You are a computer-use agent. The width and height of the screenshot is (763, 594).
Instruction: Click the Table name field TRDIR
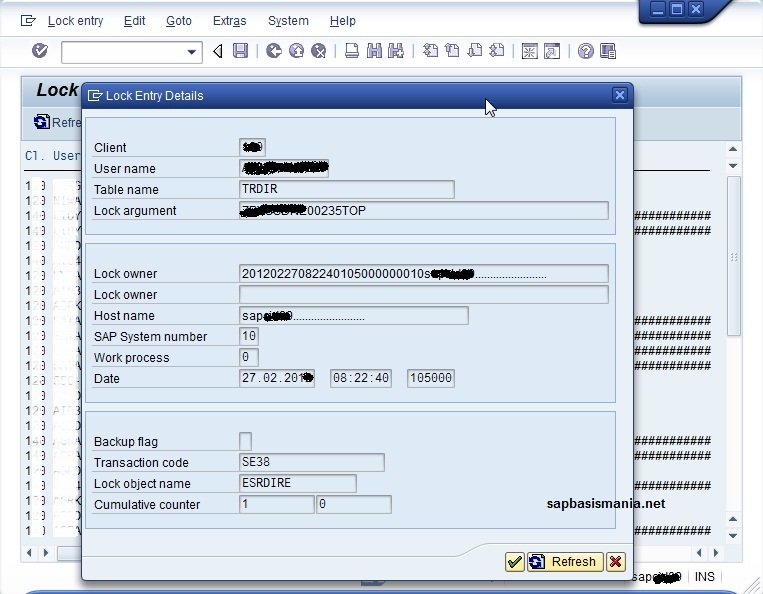(x=346, y=189)
